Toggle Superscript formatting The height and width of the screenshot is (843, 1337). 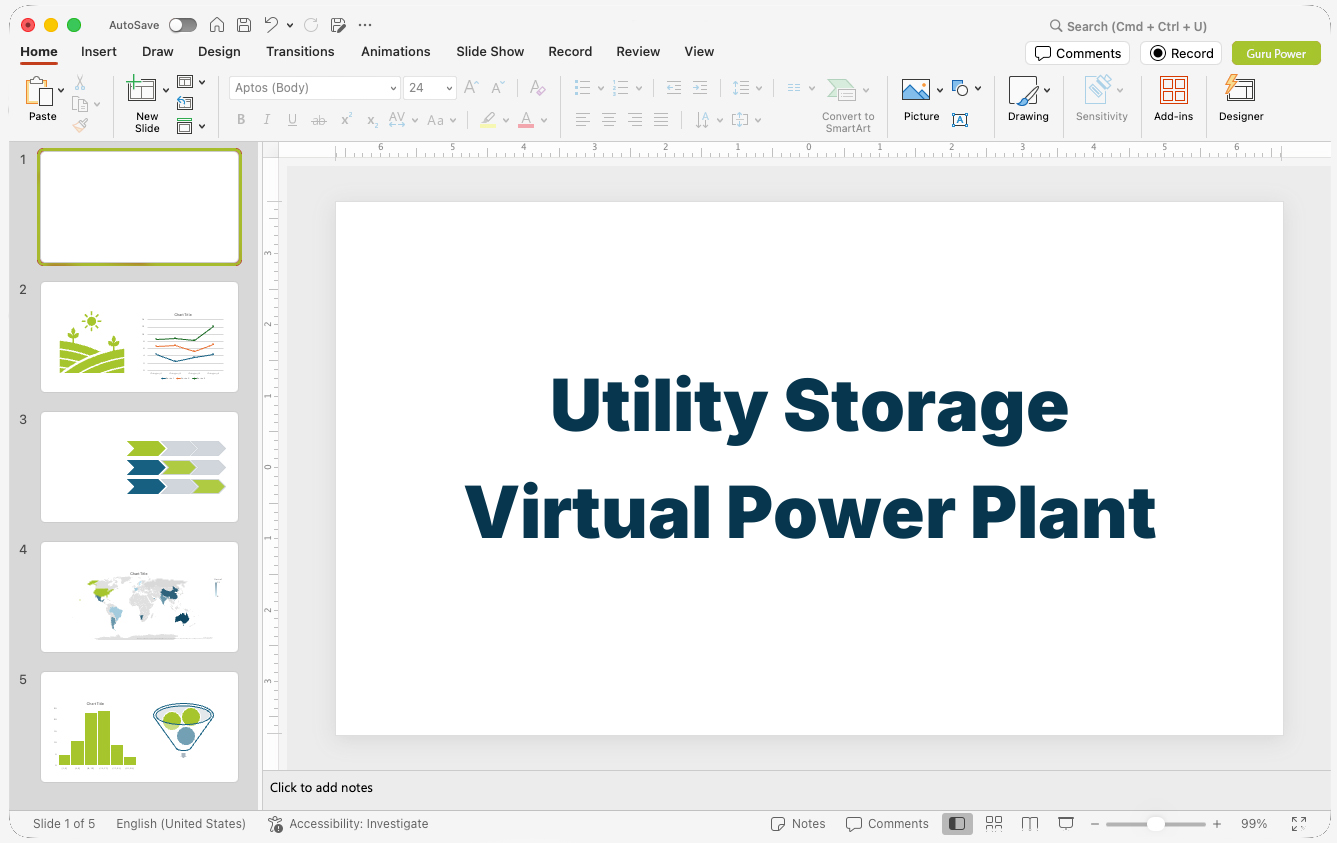pyautogui.click(x=346, y=120)
